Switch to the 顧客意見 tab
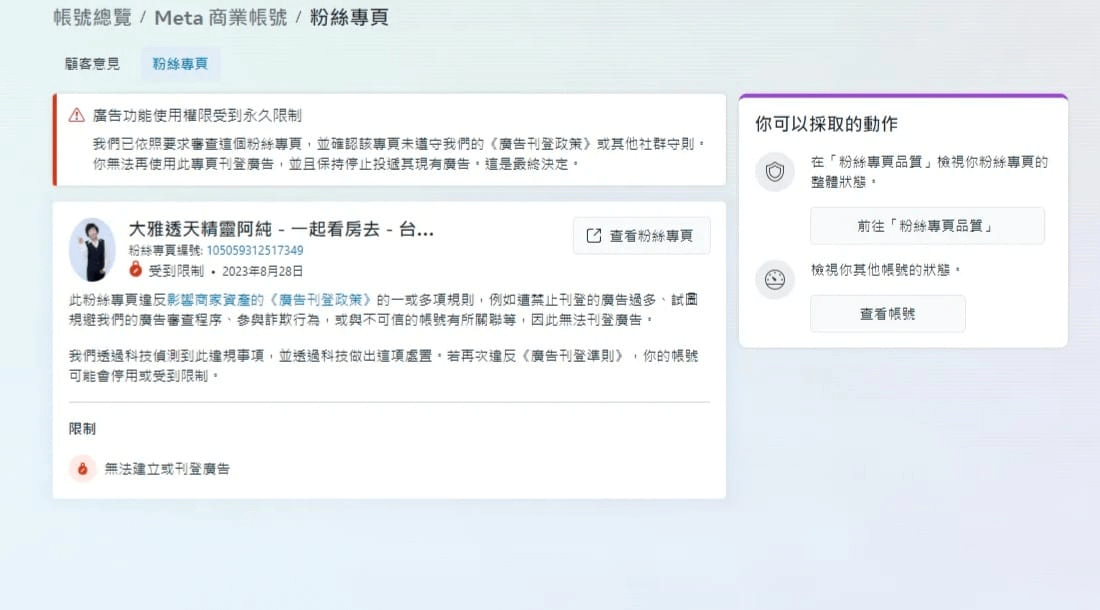Screen dimensions: 1100x610 pyautogui.click(x=93, y=64)
